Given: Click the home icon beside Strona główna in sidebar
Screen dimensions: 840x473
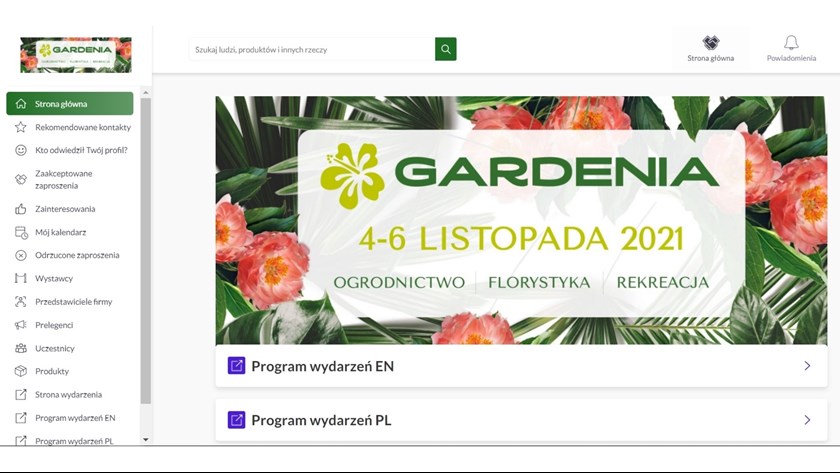Looking at the screenshot, I should pyautogui.click(x=21, y=103).
